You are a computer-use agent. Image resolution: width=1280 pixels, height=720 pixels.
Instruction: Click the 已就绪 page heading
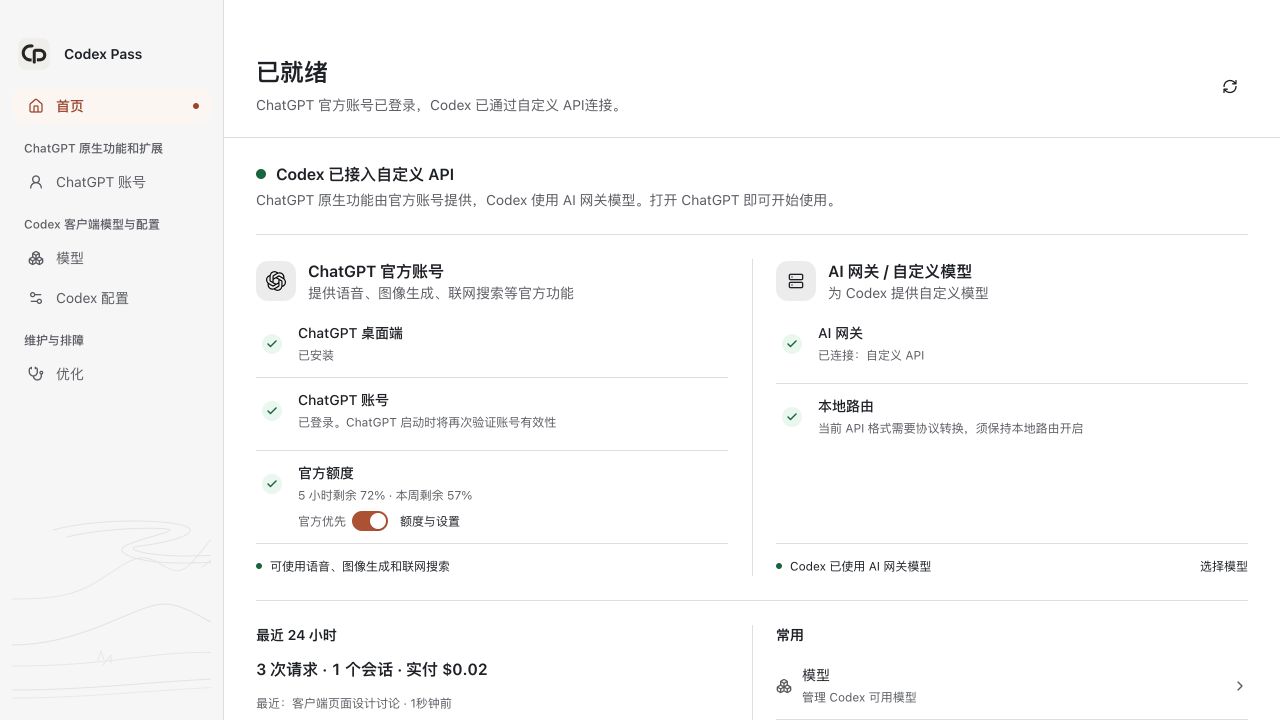click(x=292, y=72)
